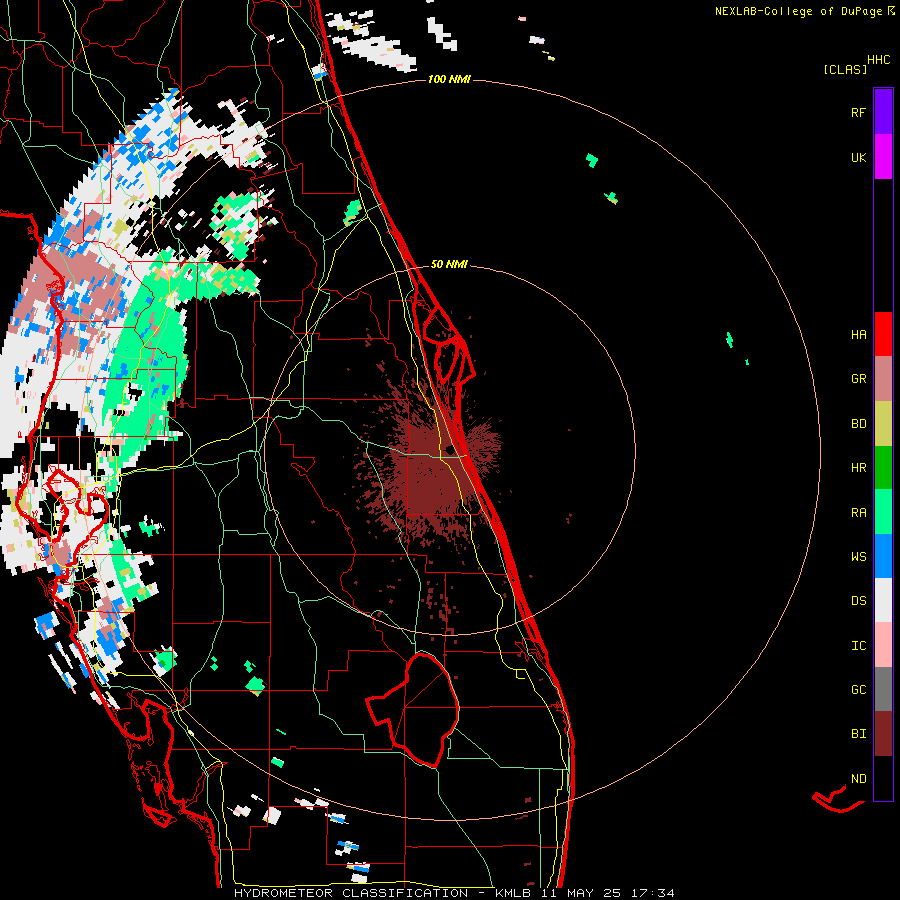Click the HA legend label
The width and height of the screenshot is (900, 900).
click(858, 334)
